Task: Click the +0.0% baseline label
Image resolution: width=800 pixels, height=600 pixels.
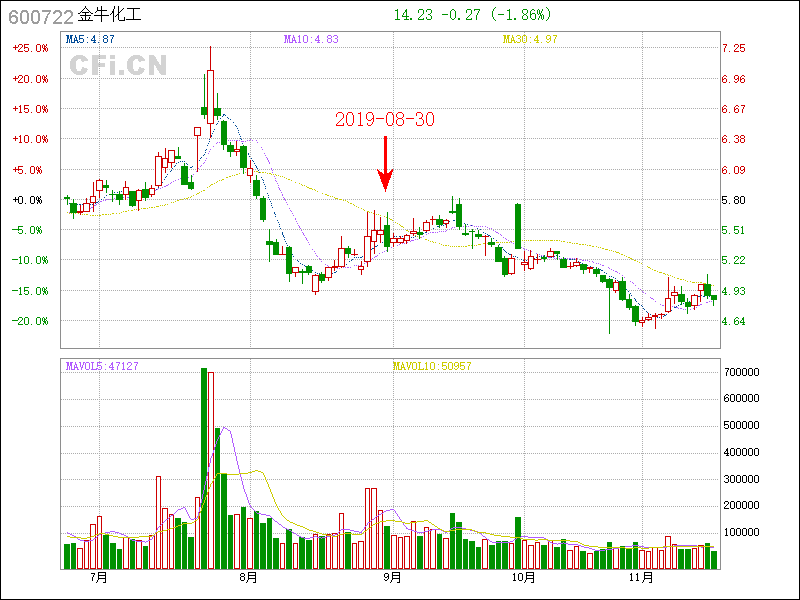Action: [x=28, y=200]
